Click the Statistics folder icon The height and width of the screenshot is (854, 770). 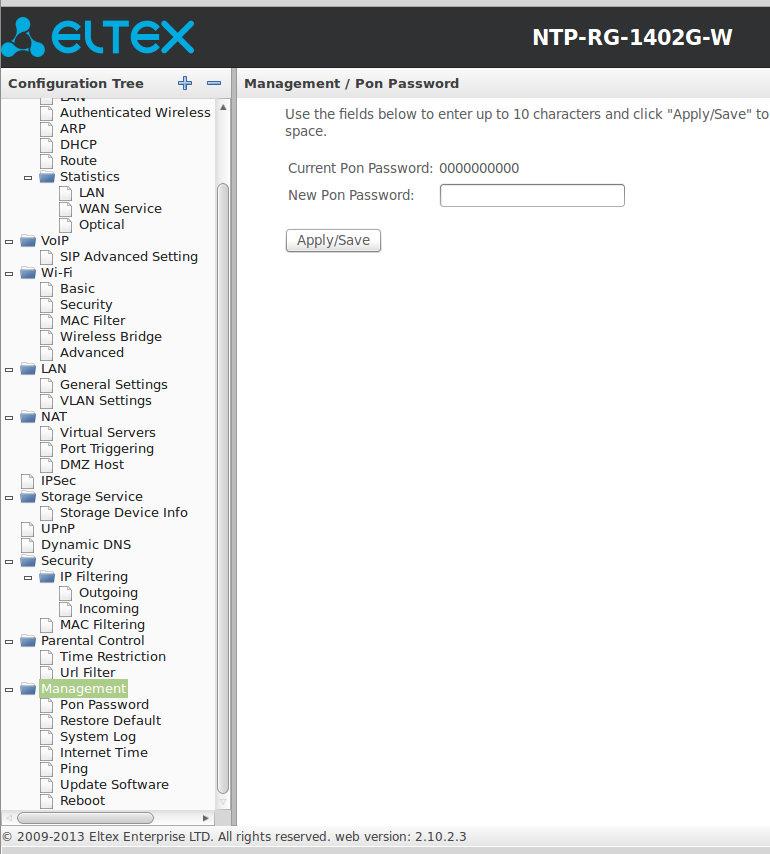click(47, 177)
